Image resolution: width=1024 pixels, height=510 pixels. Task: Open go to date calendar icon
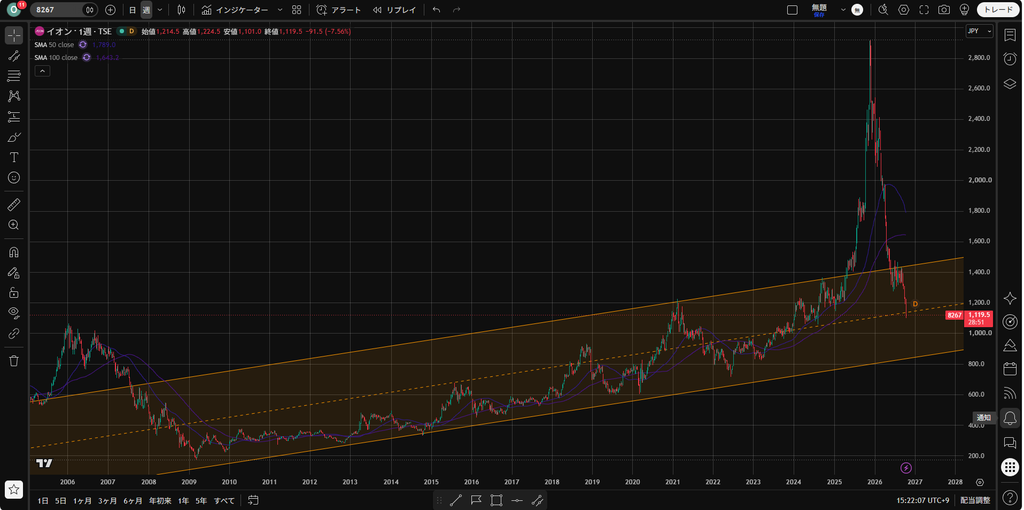point(254,501)
